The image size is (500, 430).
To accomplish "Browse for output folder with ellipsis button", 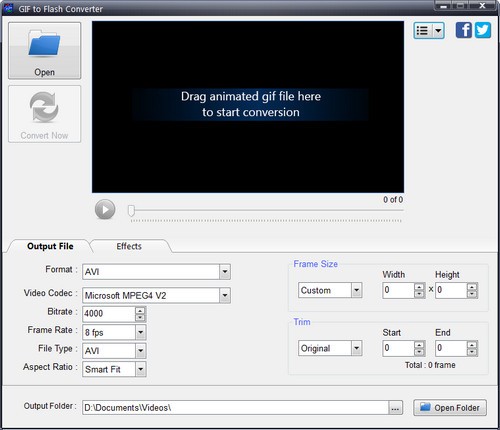I will [x=395, y=408].
